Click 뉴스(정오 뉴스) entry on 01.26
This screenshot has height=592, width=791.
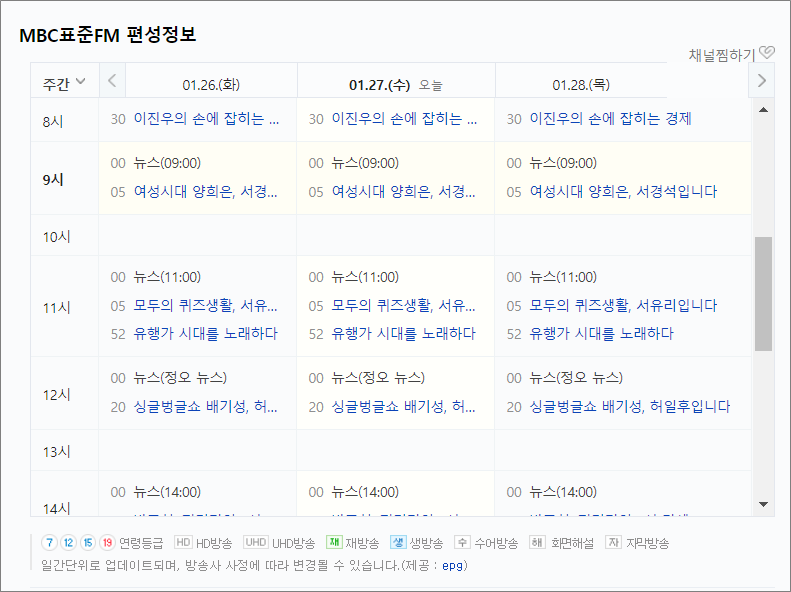tap(180, 378)
